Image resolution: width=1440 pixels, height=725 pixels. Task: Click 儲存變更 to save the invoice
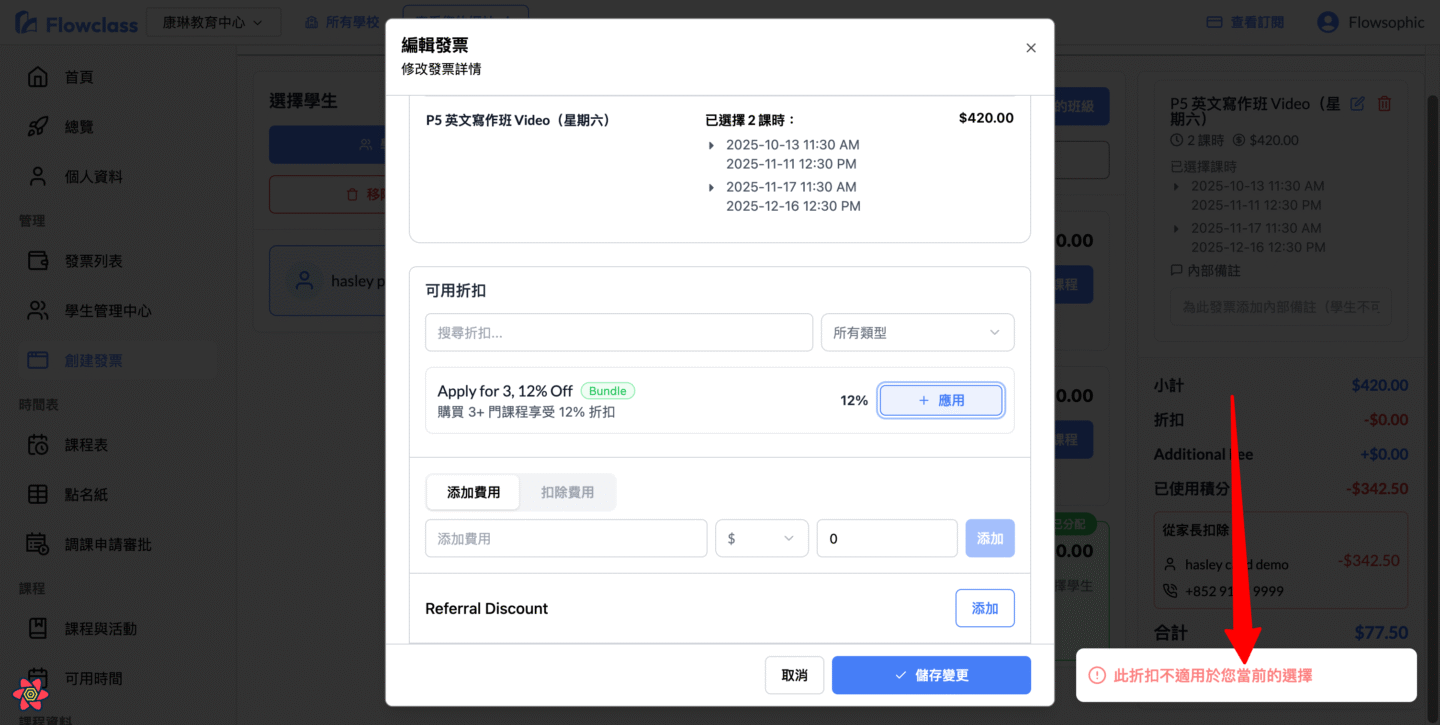(930, 675)
